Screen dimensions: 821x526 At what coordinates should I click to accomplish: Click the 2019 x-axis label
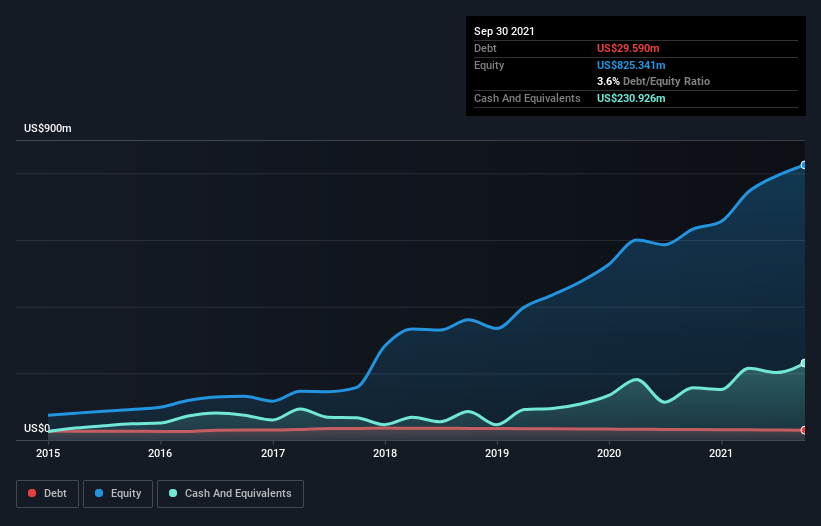point(497,453)
